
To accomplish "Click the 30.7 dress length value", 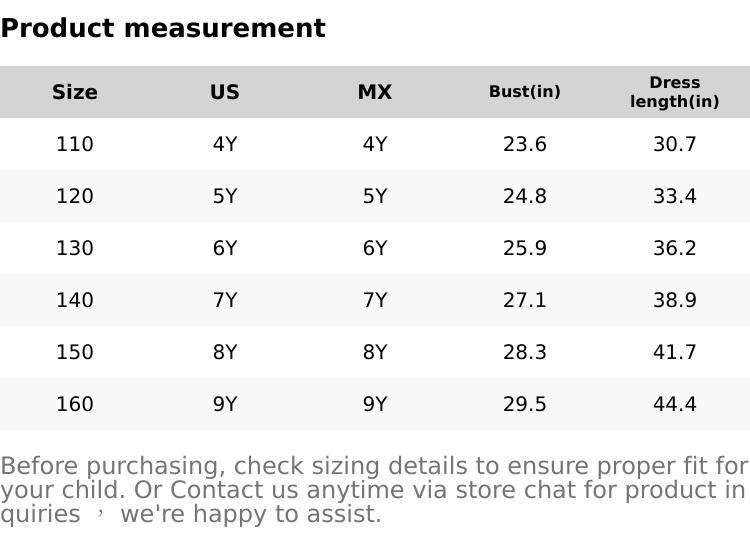I will point(675,144).
